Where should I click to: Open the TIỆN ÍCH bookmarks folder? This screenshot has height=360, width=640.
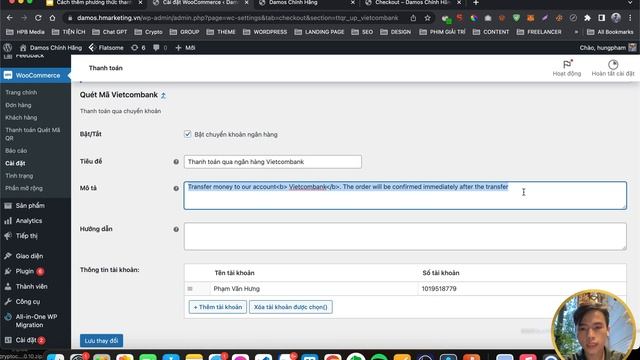coord(69,32)
